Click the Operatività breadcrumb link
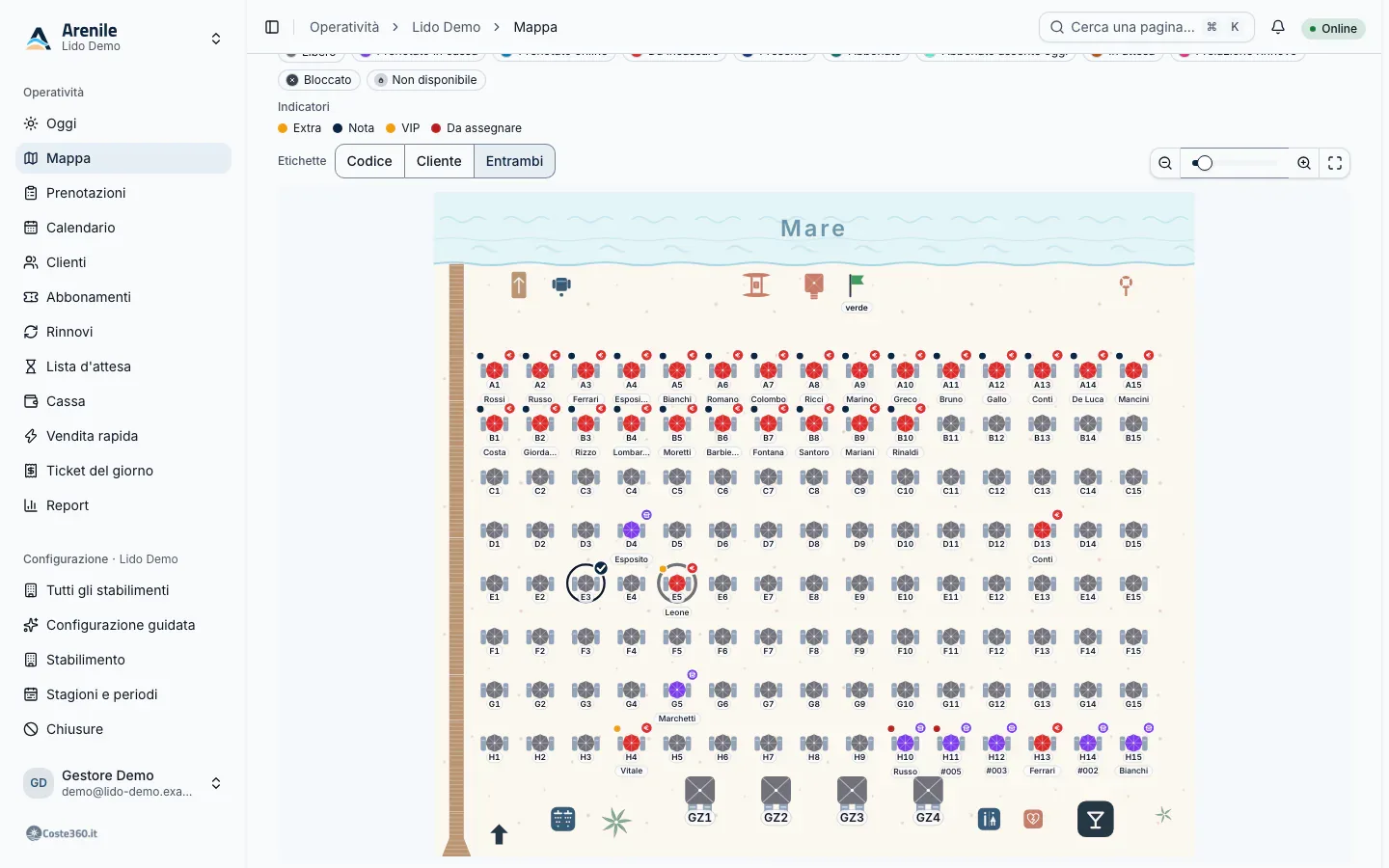This screenshot has width=1389, height=868. (344, 27)
